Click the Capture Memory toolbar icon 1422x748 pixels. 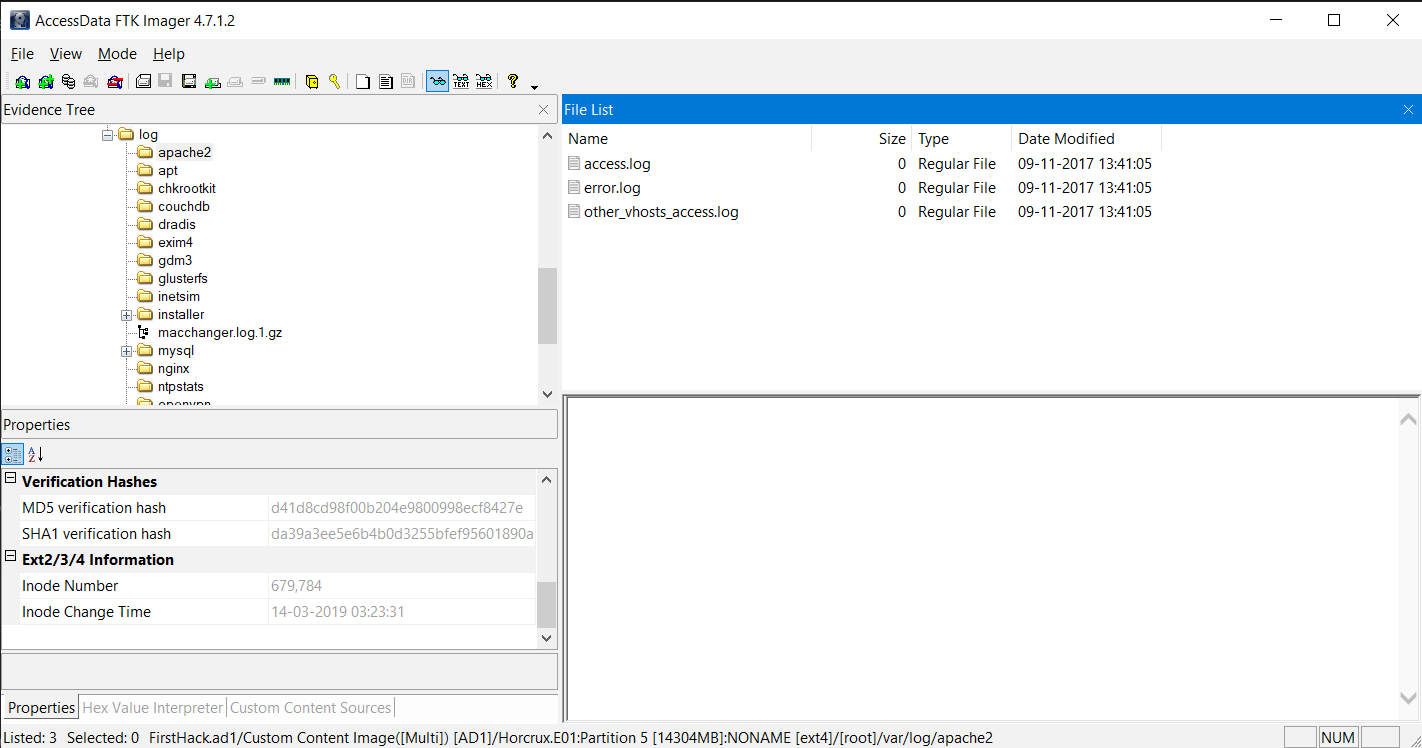pos(282,82)
